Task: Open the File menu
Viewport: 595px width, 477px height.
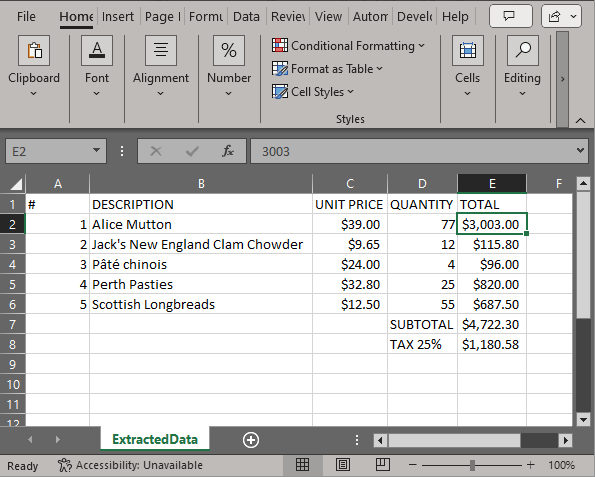Action: click(26, 16)
